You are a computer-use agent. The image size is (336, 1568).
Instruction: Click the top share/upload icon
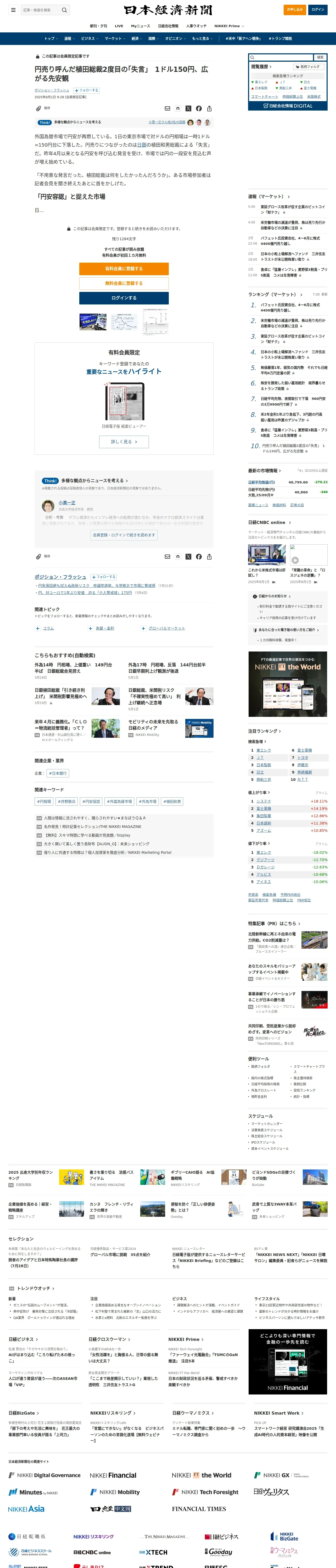[x=209, y=108]
